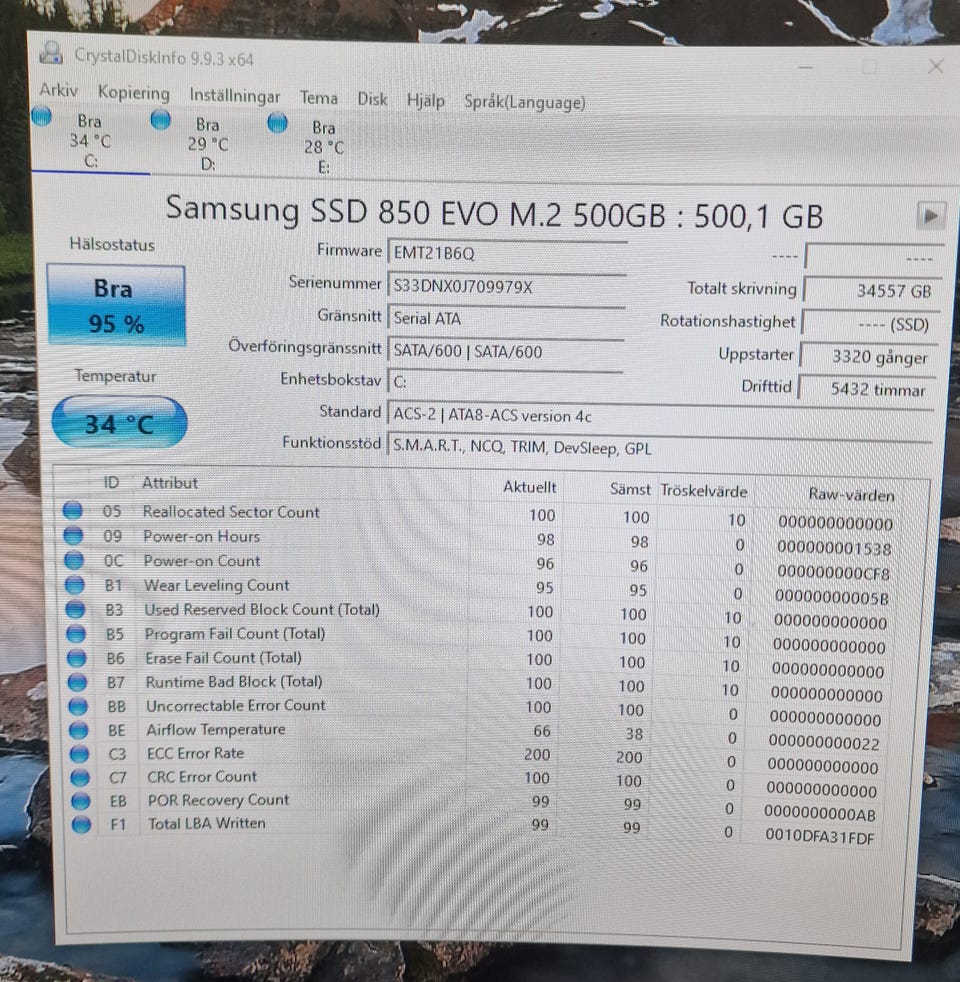The width and height of the screenshot is (960, 982).
Task: Click the status icon for POR Recovery Count
Action: pyautogui.click(x=80, y=800)
